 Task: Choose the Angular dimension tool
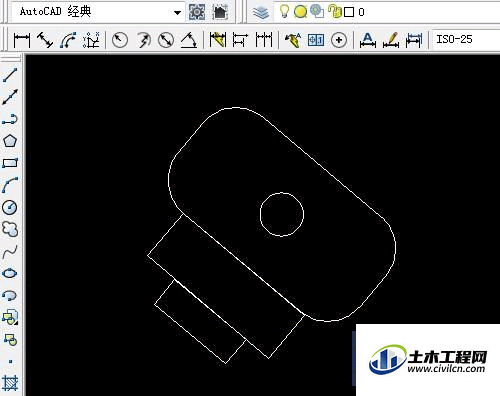pos(188,40)
